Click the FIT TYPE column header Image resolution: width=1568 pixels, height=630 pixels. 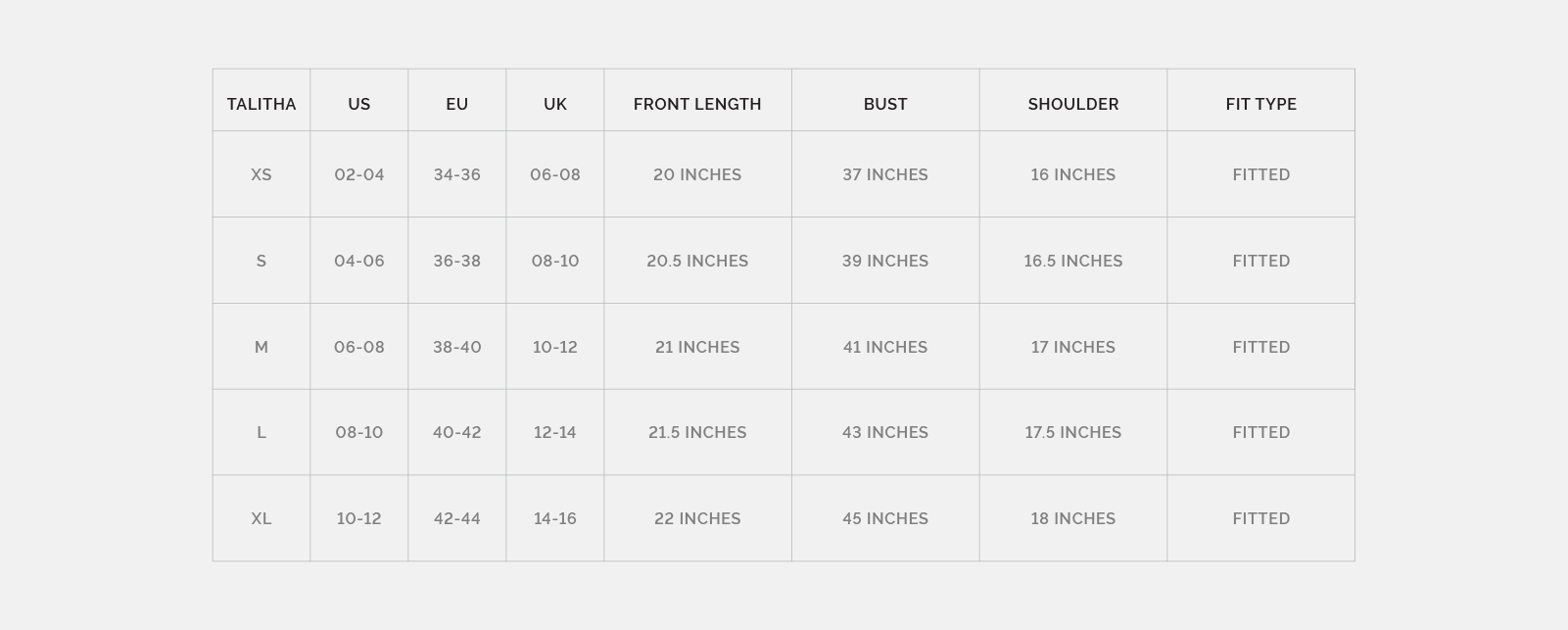point(1261,104)
